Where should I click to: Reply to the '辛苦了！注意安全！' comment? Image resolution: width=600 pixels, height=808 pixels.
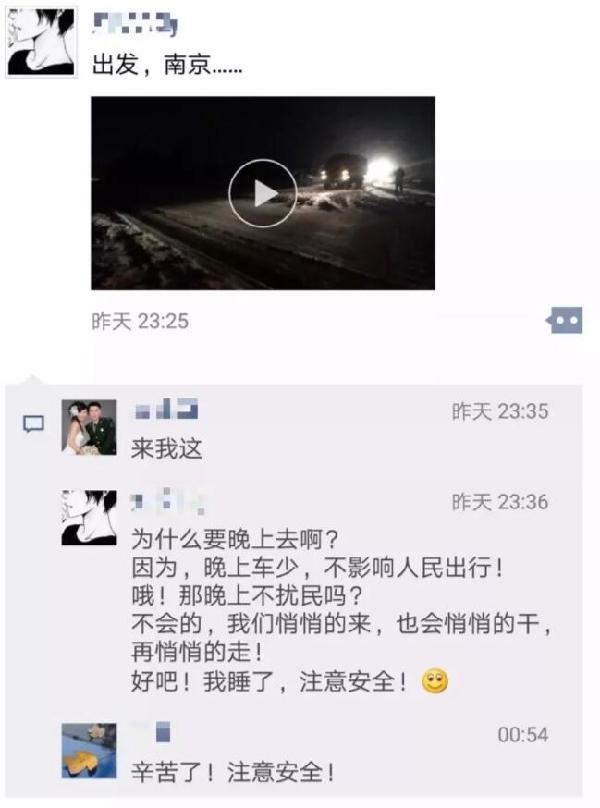pos(233,772)
